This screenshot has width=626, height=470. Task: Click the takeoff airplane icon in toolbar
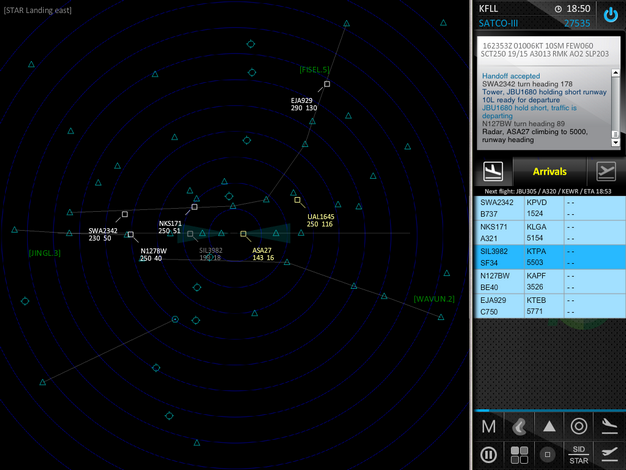[607, 455]
